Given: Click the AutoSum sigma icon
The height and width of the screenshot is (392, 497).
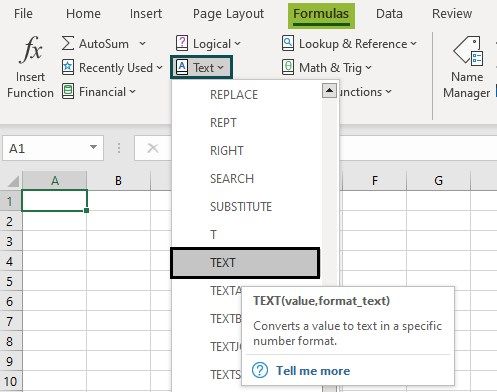Looking at the screenshot, I should (68, 43).
